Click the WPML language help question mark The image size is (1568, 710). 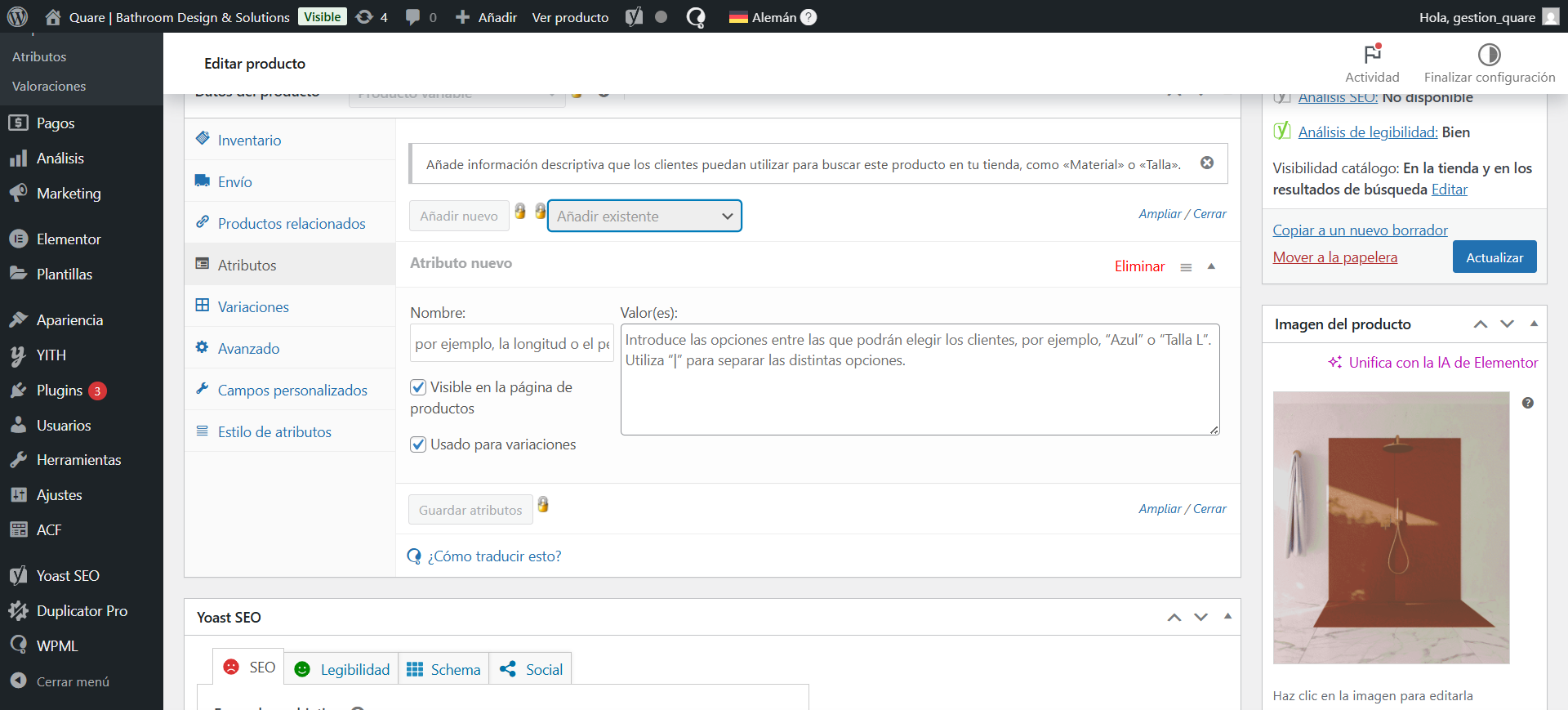click(x=808, y=16)
